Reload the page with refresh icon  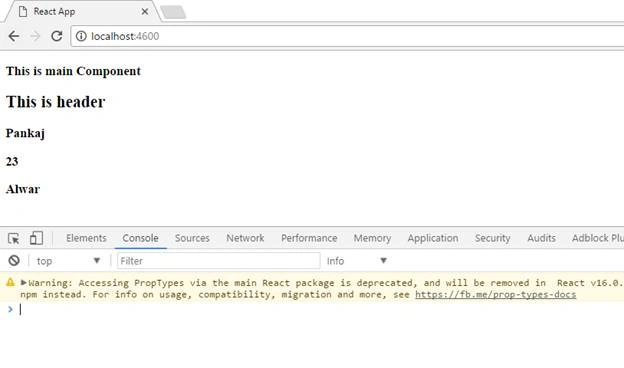pos(57,36)
